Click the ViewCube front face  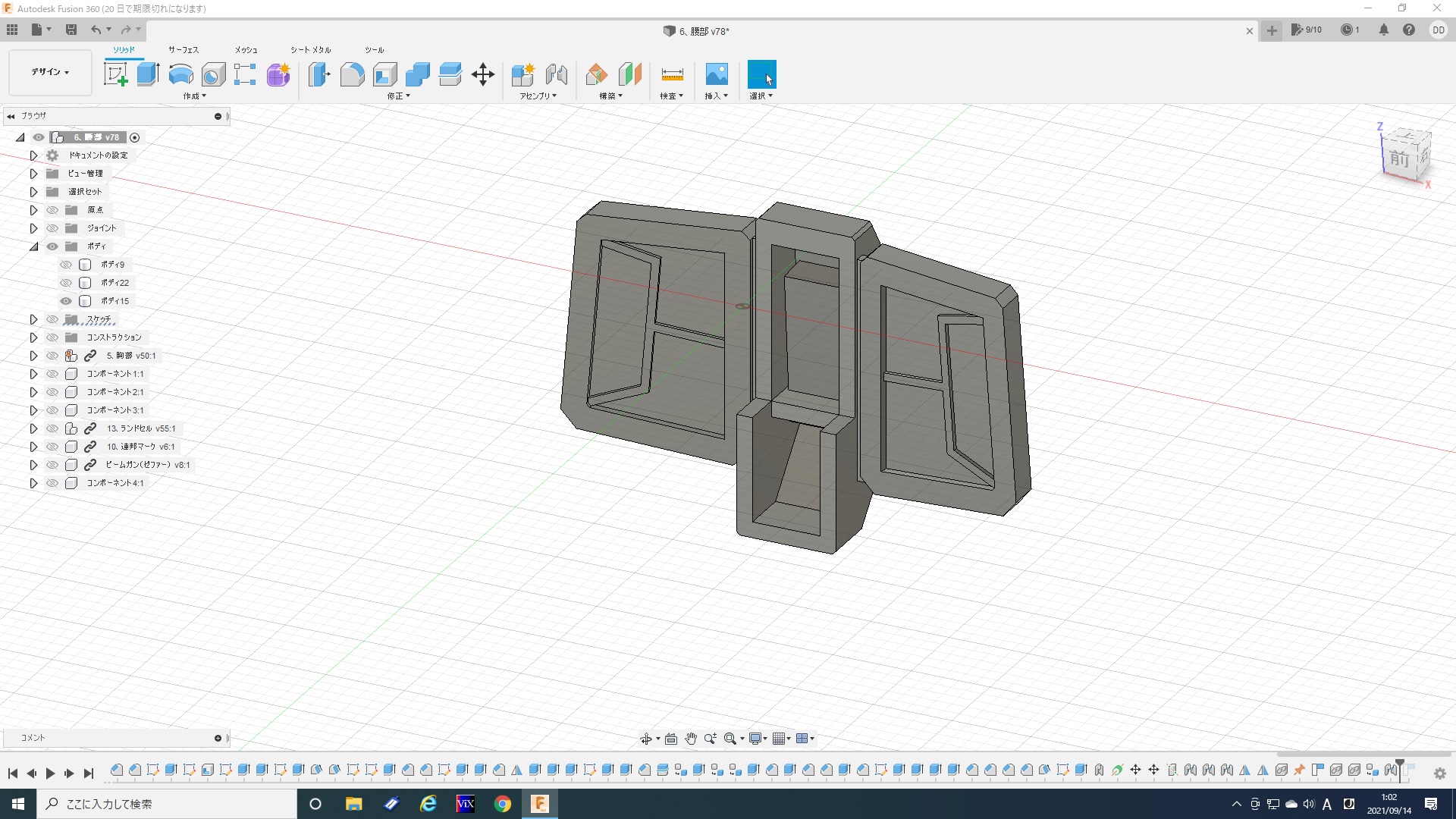pos(1399,159)
